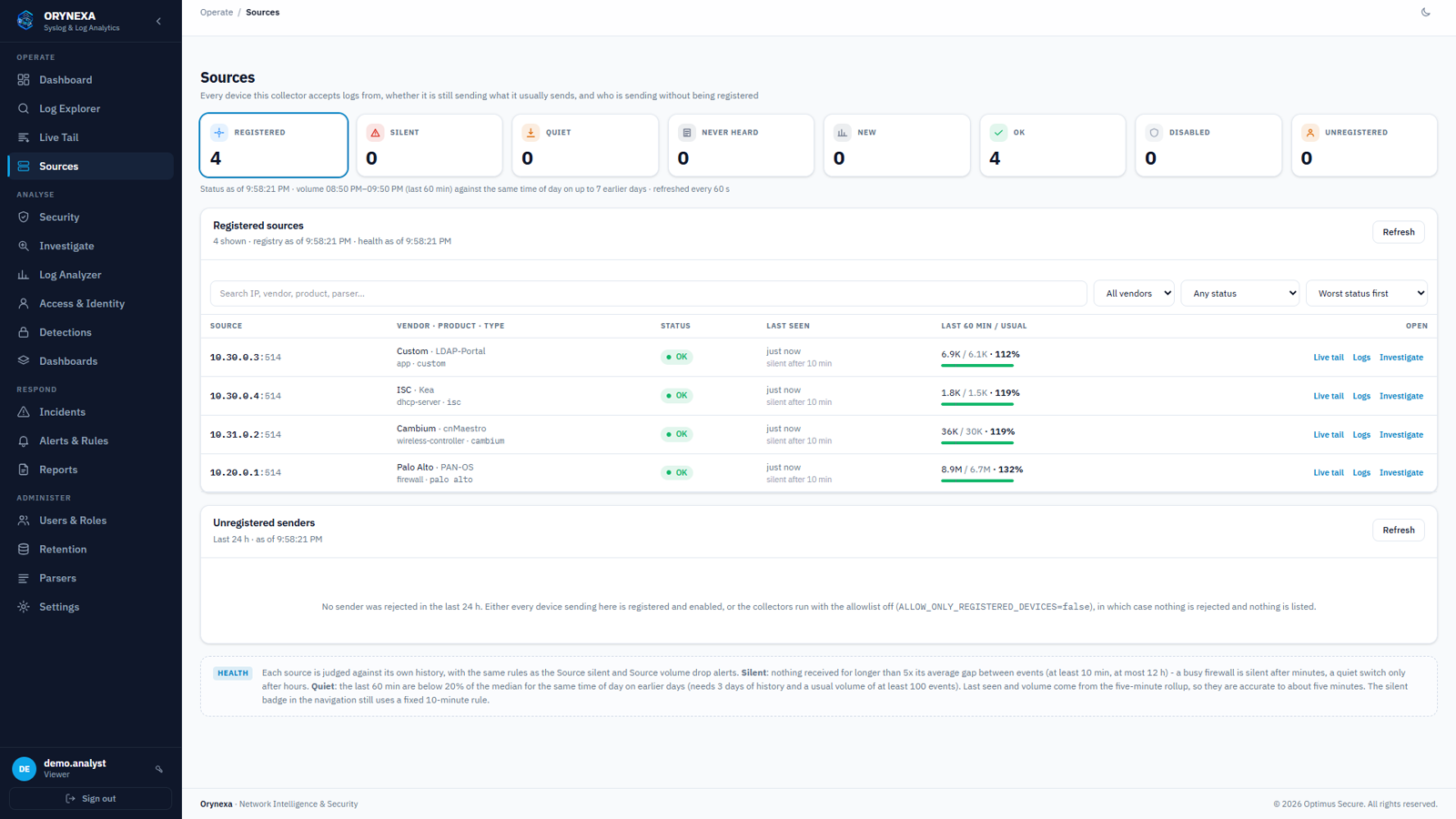Click the Alerts & Rules bell icon
The height and width of the screenshot is (819, 1456).
tap(24, 441)
